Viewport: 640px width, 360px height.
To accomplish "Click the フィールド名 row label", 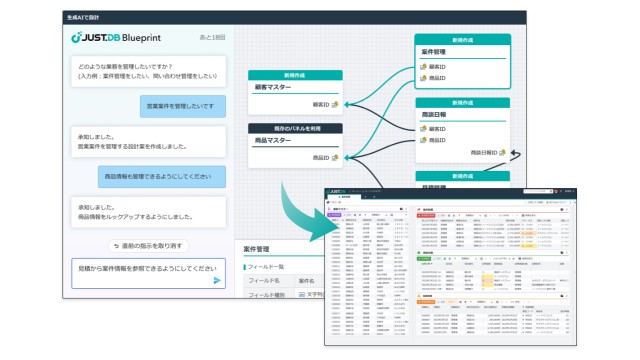I will pyautogui.click(x=264, y=280).
